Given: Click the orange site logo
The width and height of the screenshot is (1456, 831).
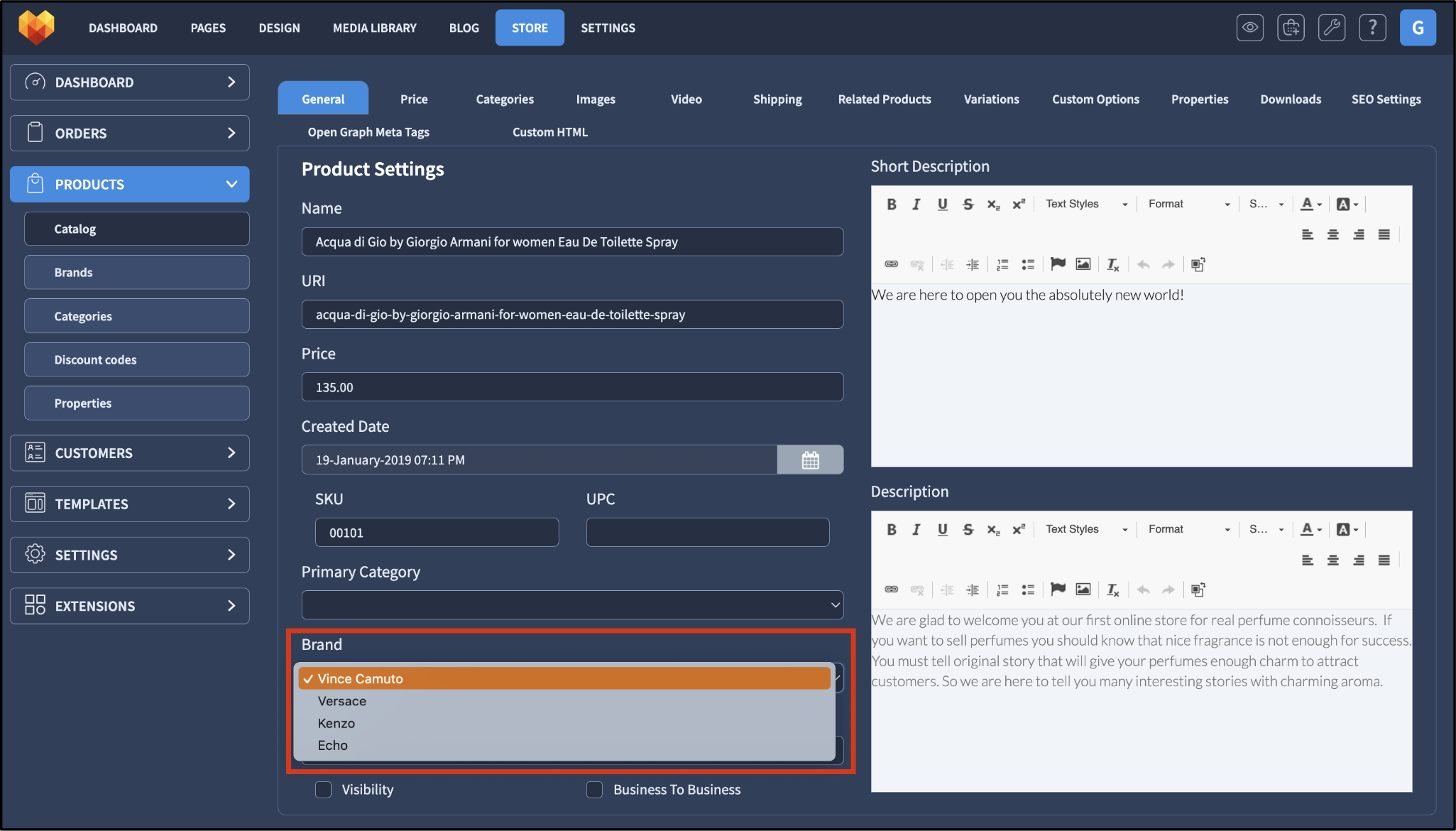Looking at the screenshot, I should pyautogui.click(x=36, y=27).
